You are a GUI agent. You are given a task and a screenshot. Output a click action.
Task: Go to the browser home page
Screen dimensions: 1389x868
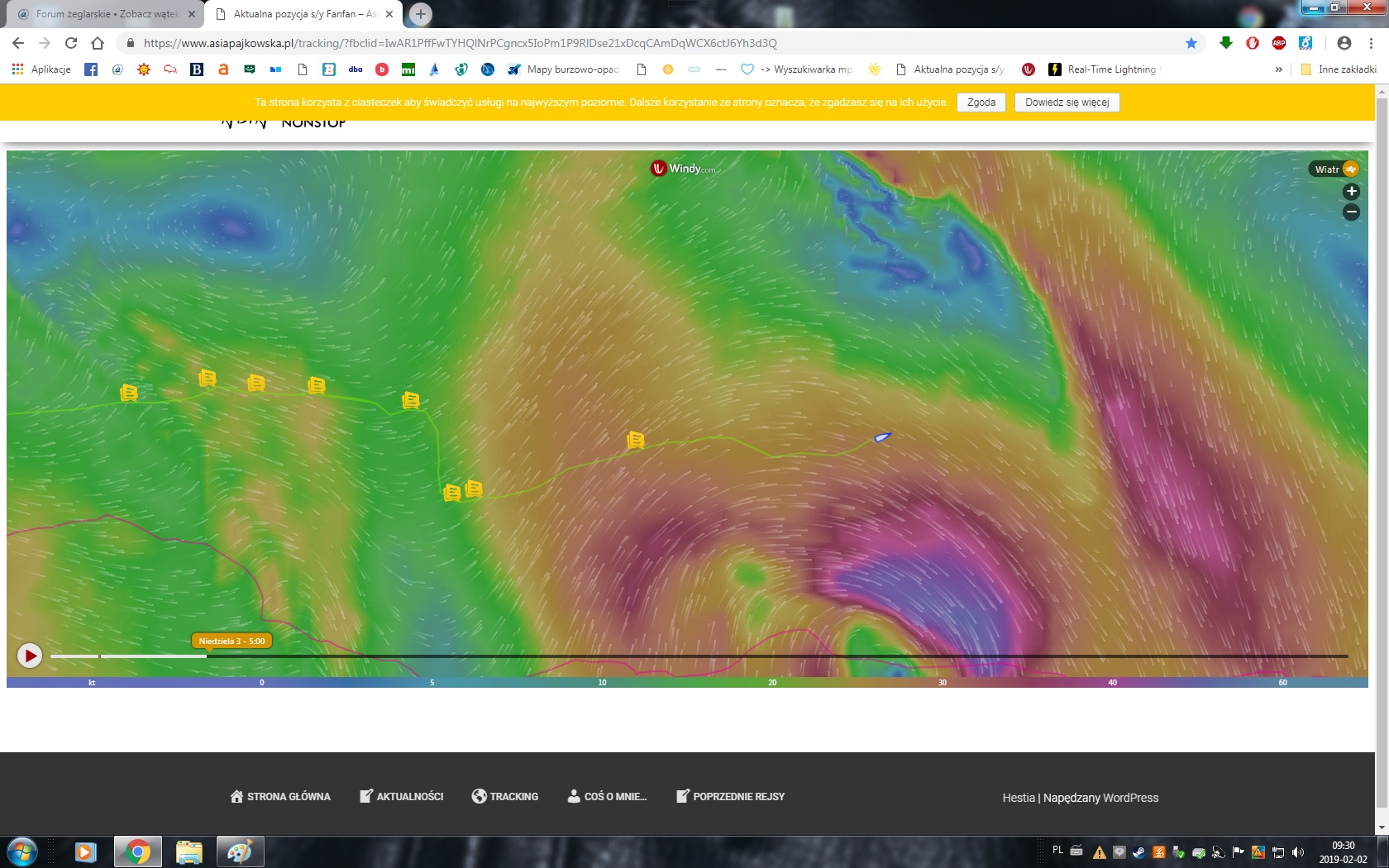(x=98, y=43)
